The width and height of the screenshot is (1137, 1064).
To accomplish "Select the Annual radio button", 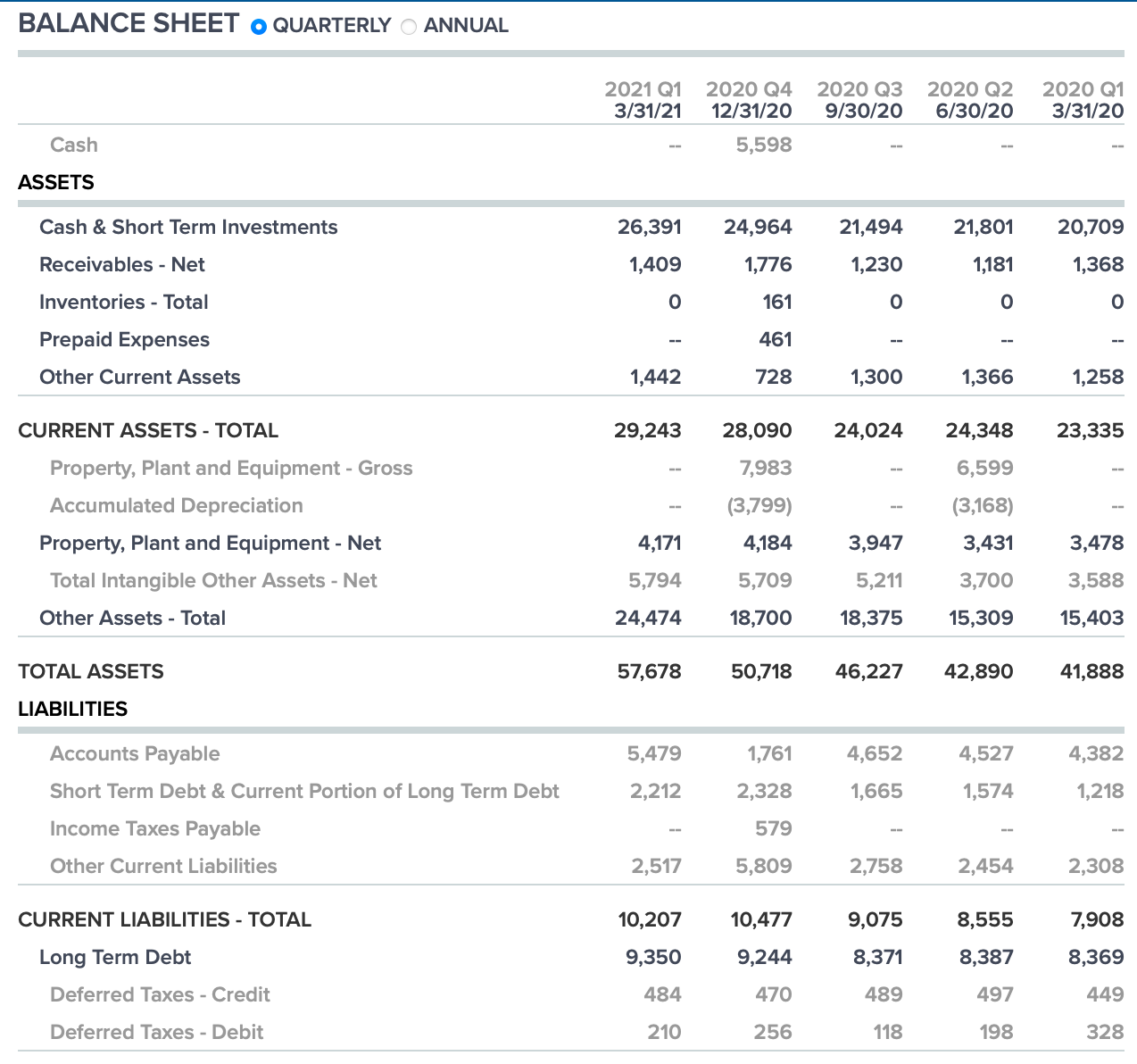I will point(409,26).
